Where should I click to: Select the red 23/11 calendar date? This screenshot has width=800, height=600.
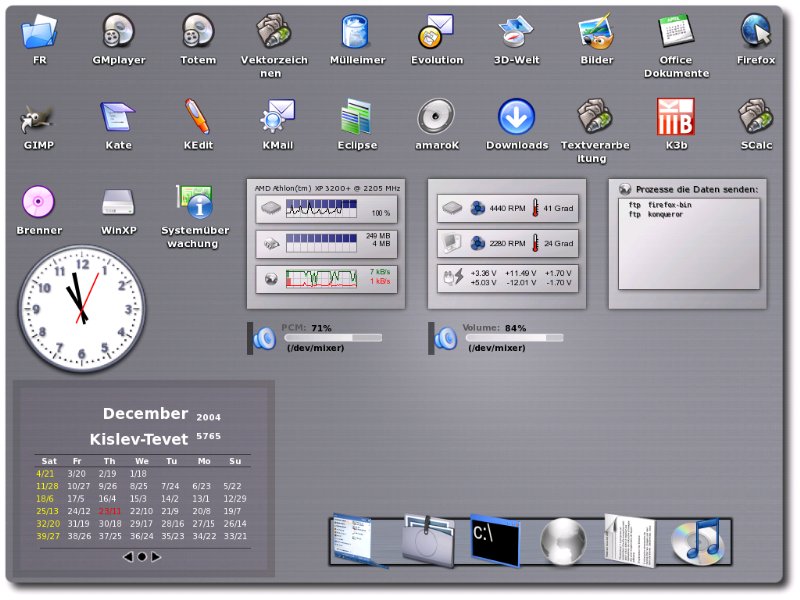(x=110, y=511)
